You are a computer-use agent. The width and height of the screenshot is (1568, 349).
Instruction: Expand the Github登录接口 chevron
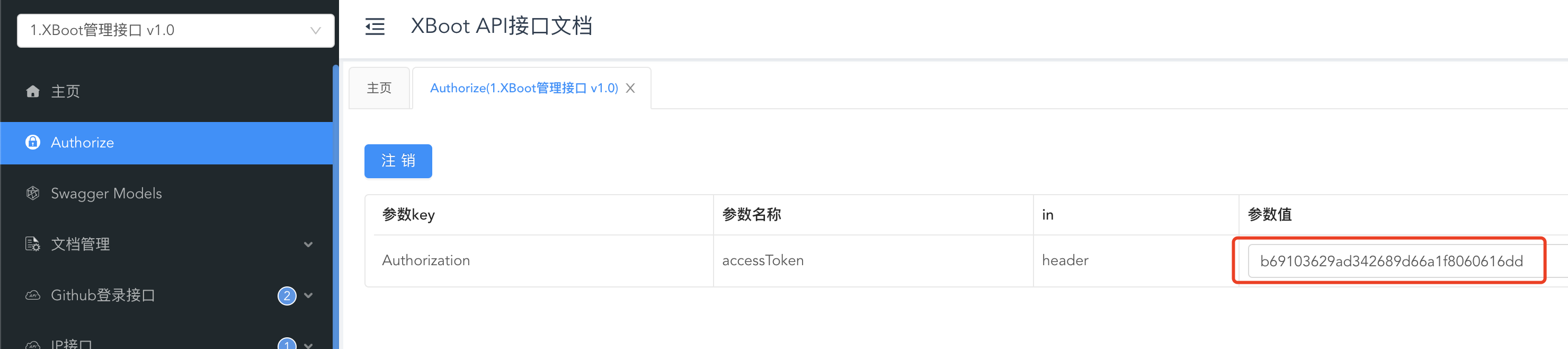pos(309,295)
